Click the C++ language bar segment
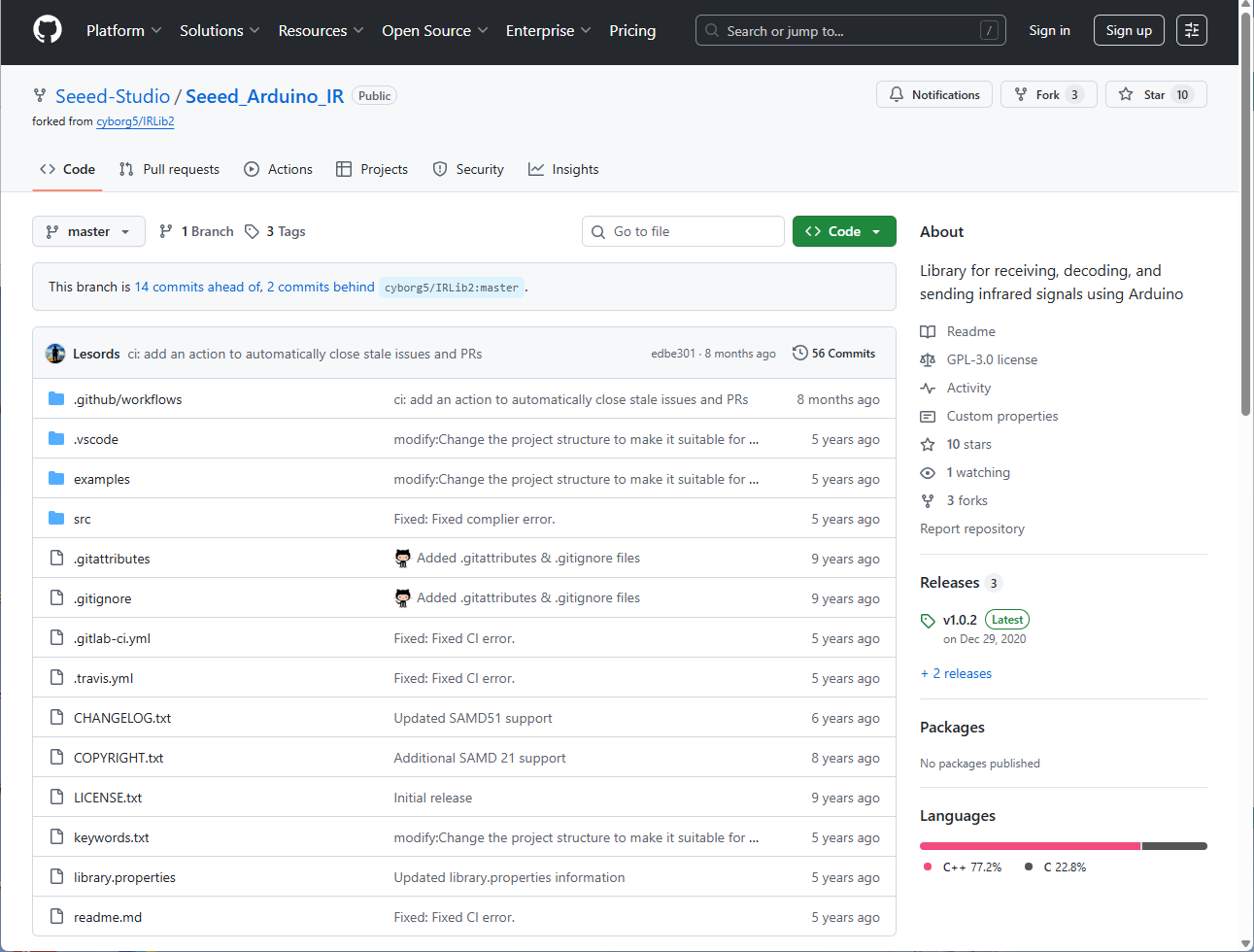The image size is (1254, 952). (x=1030, y=846)
